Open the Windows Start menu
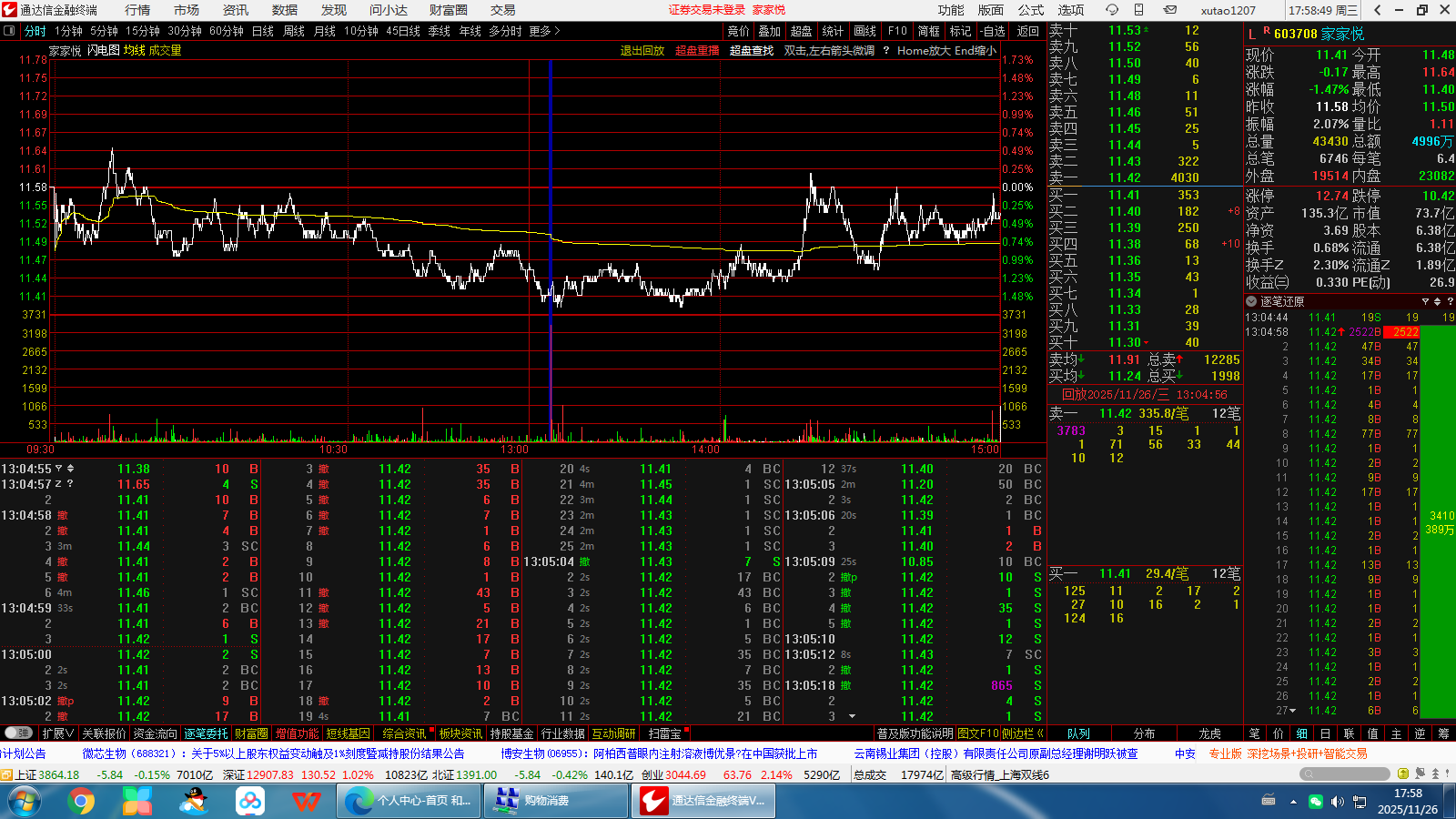 pyautogui.click(x=24, y=801)
